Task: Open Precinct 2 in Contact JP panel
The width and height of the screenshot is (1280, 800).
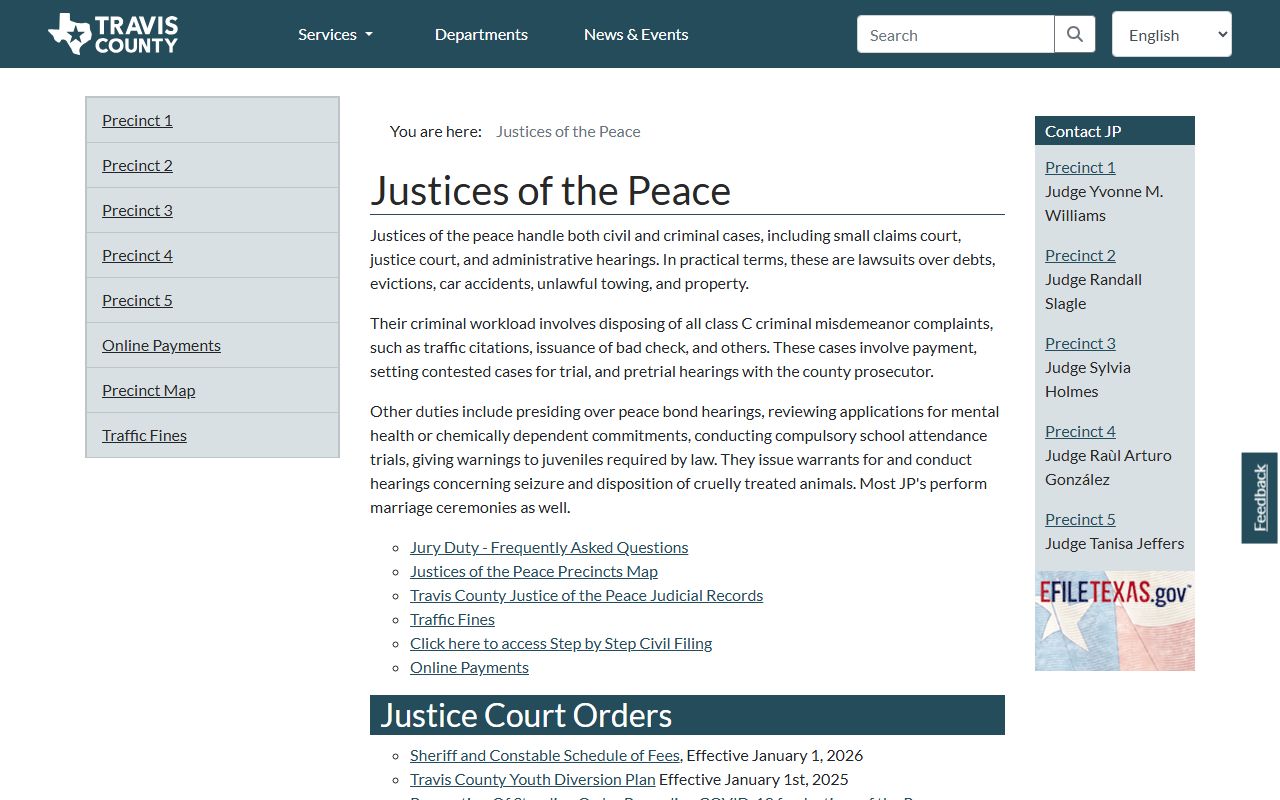Action: coord(1080,255)
